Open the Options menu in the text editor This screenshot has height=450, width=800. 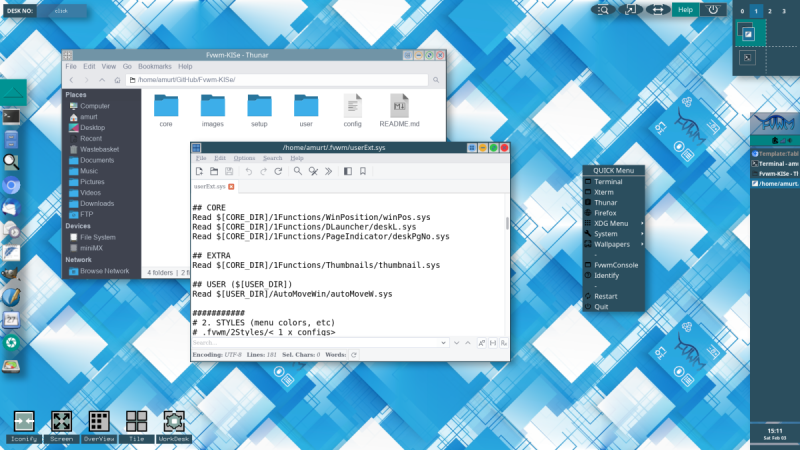tap(244, 158)
